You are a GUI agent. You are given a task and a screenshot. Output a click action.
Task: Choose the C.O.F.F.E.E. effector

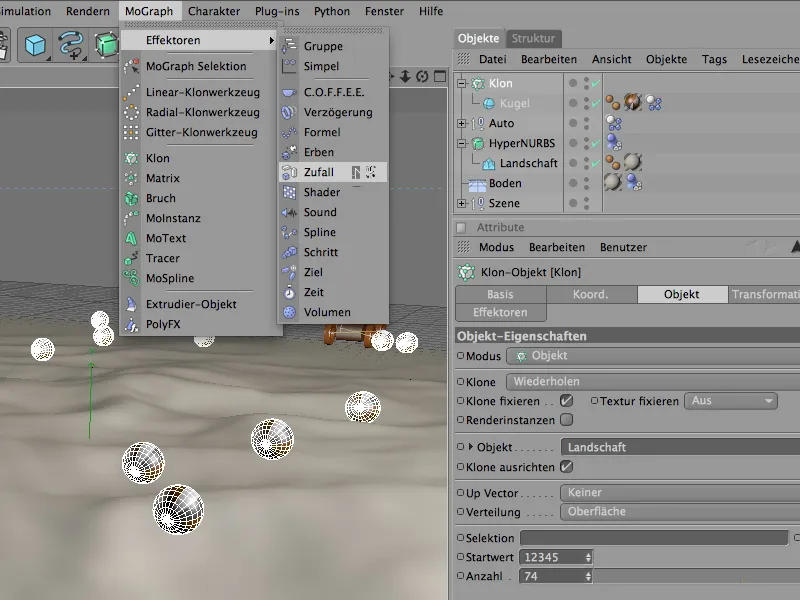tap(333, 92)
